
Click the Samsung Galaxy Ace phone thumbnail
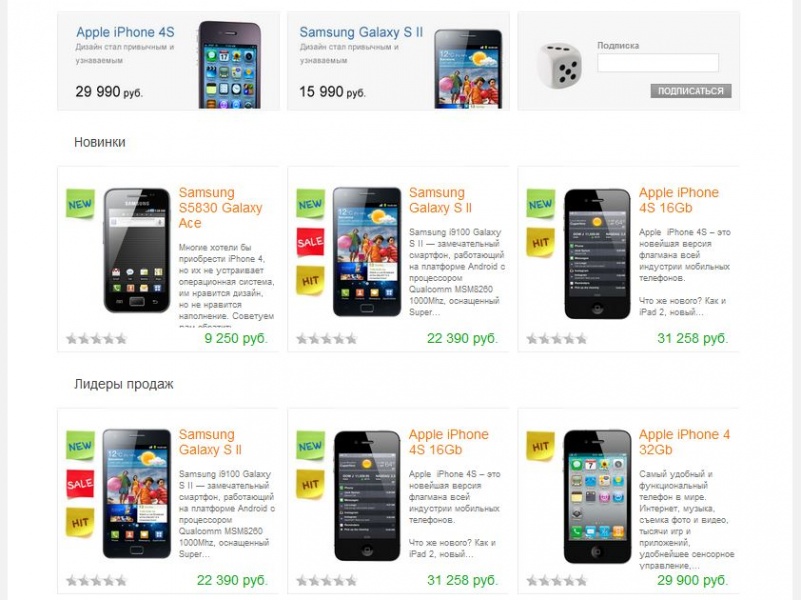tap(136, 250)
